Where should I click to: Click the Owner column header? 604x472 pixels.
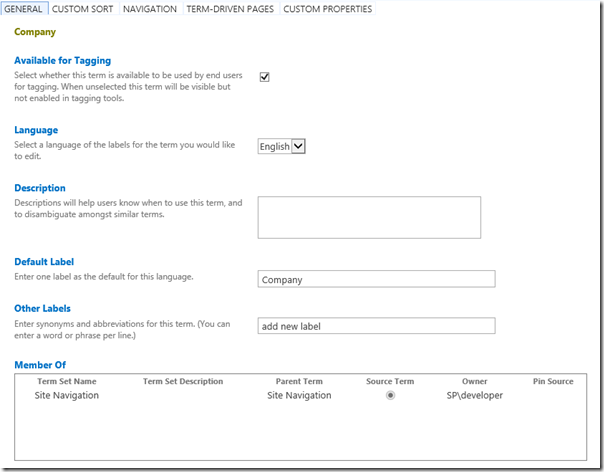(x=474, y=381)
